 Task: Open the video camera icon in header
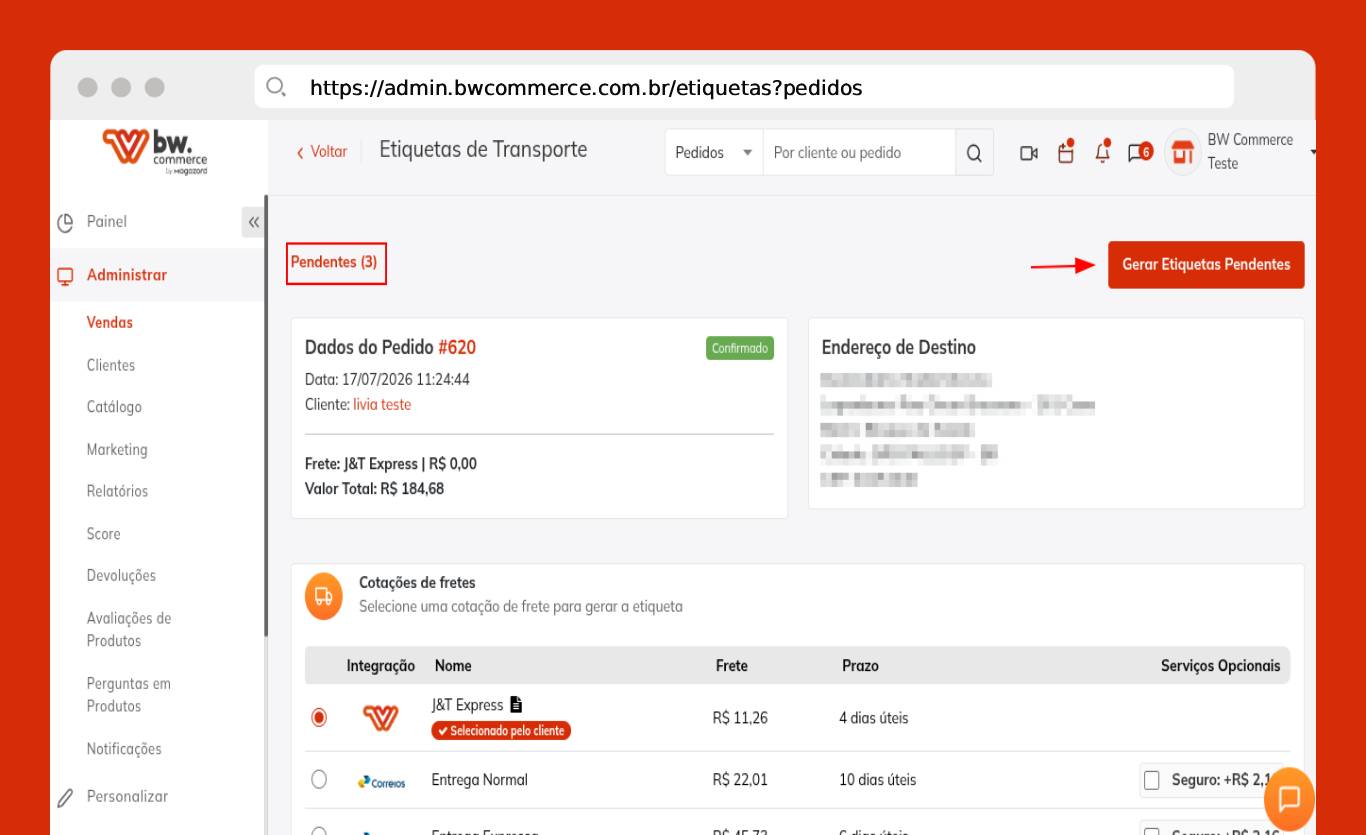[1028, 153]
